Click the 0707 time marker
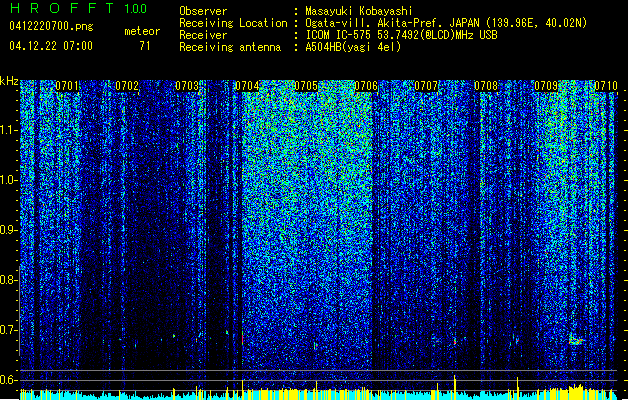The image size is (629, 400). 426,86
